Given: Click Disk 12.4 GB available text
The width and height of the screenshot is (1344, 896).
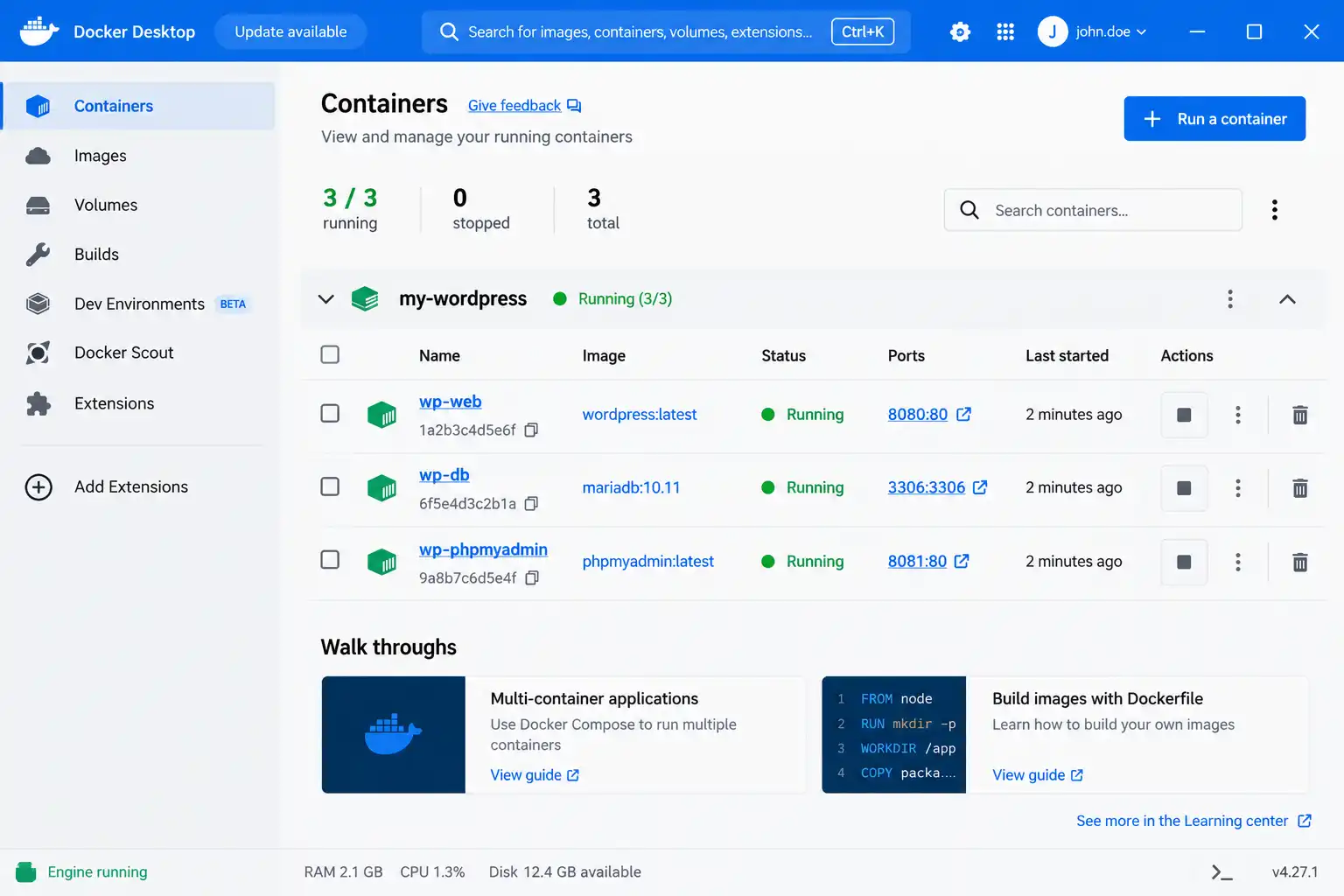Looking at the screenshot, I should [565, 872].
